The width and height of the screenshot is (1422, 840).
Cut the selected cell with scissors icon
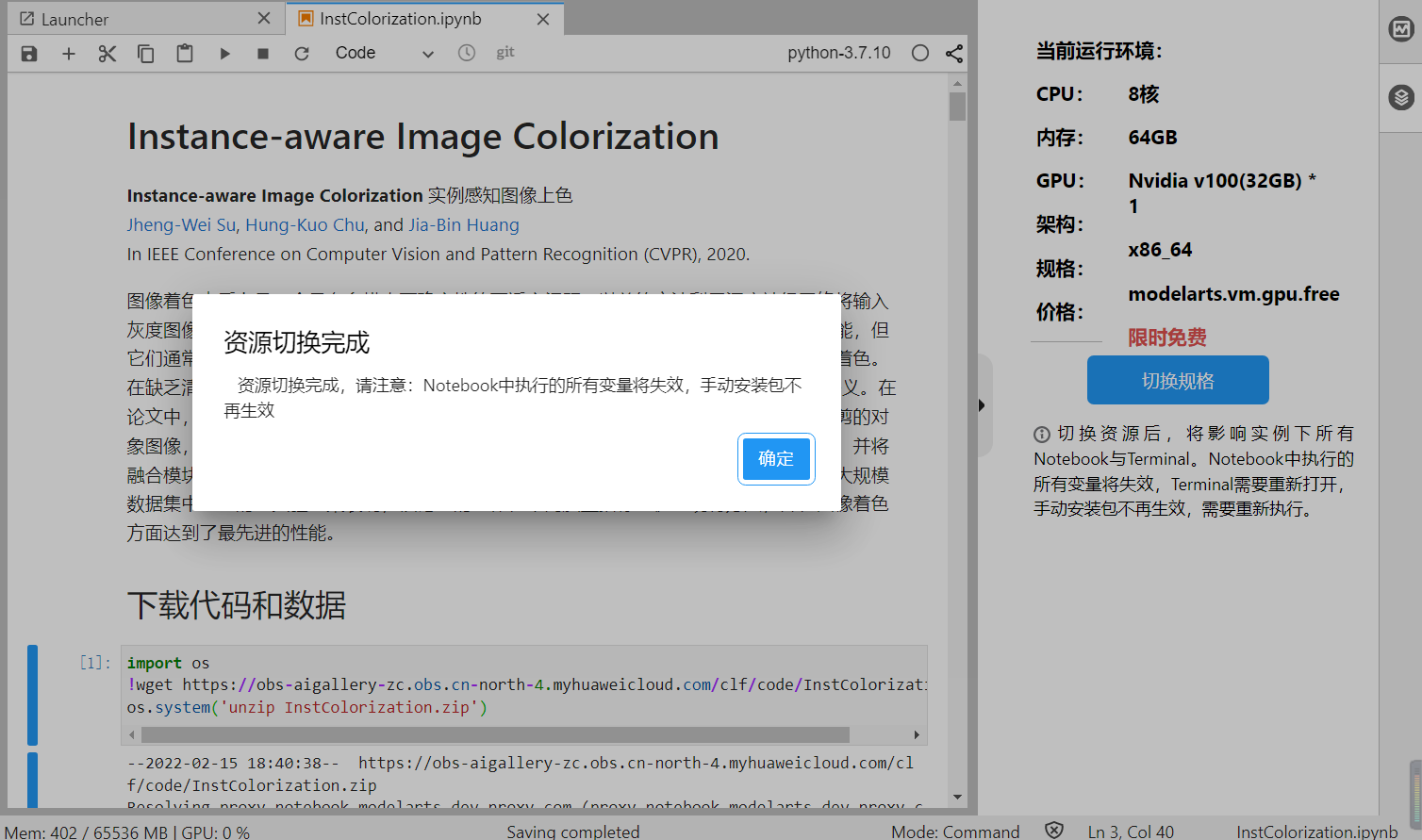(x=107, y=54)
